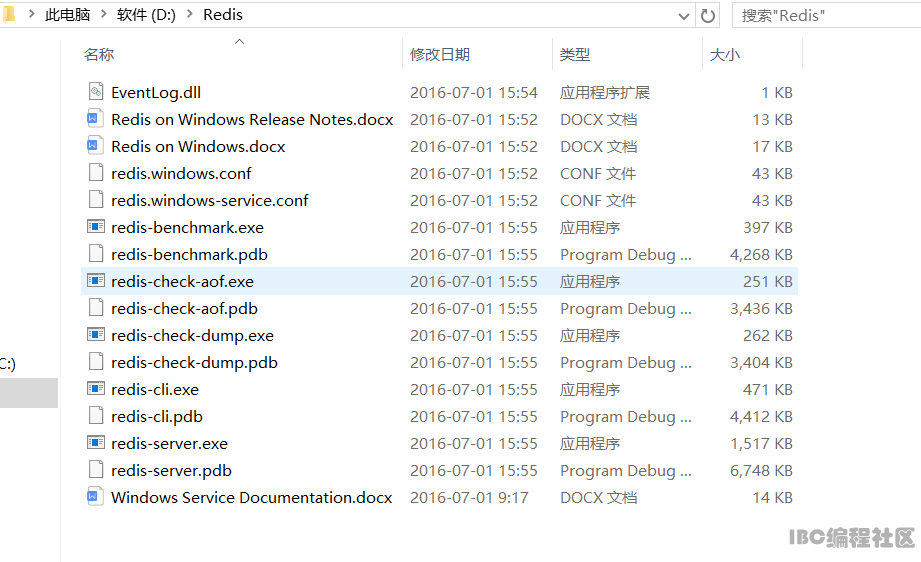921x562 pixels.
Task: Click the 搜索"Redis" search box
Action: [826, 15]
